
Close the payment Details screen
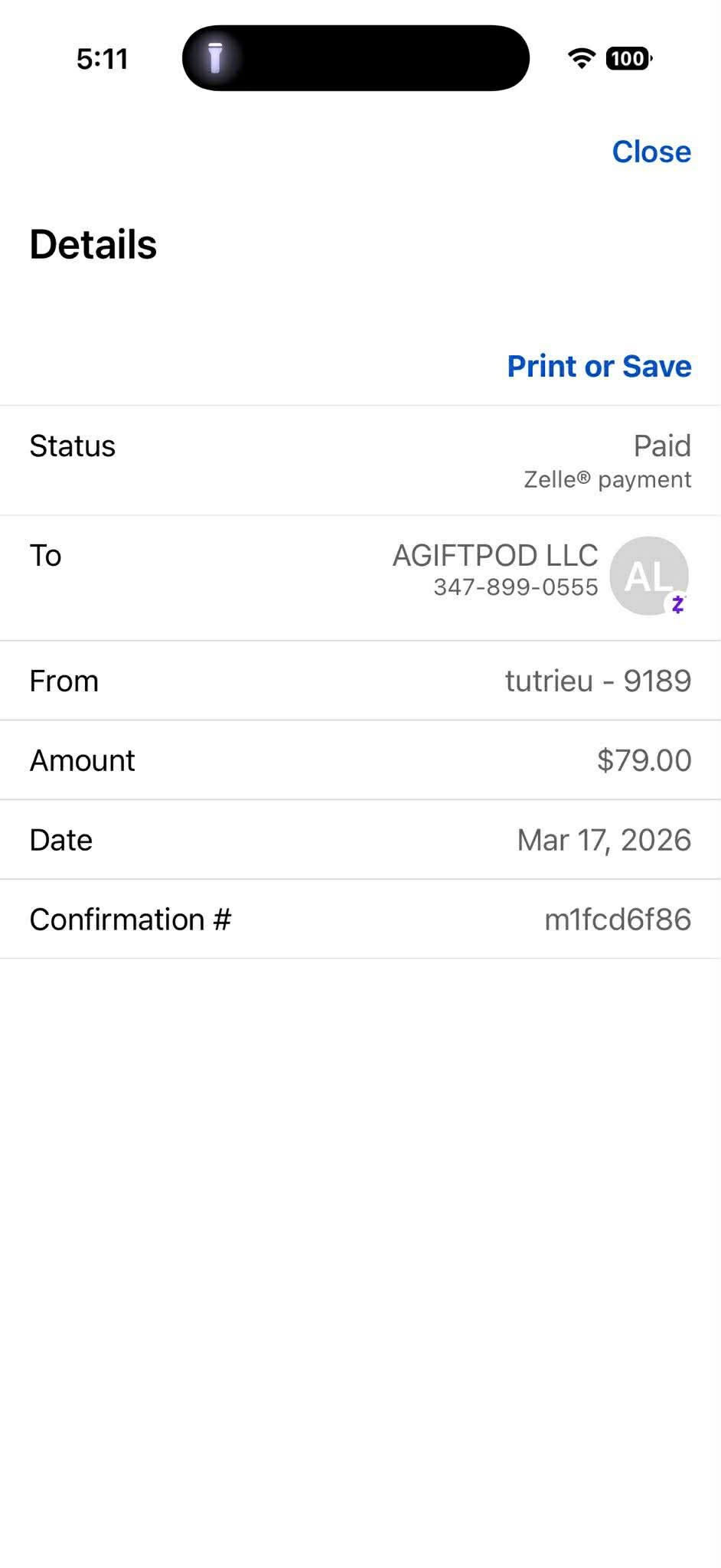coord(651,152)
